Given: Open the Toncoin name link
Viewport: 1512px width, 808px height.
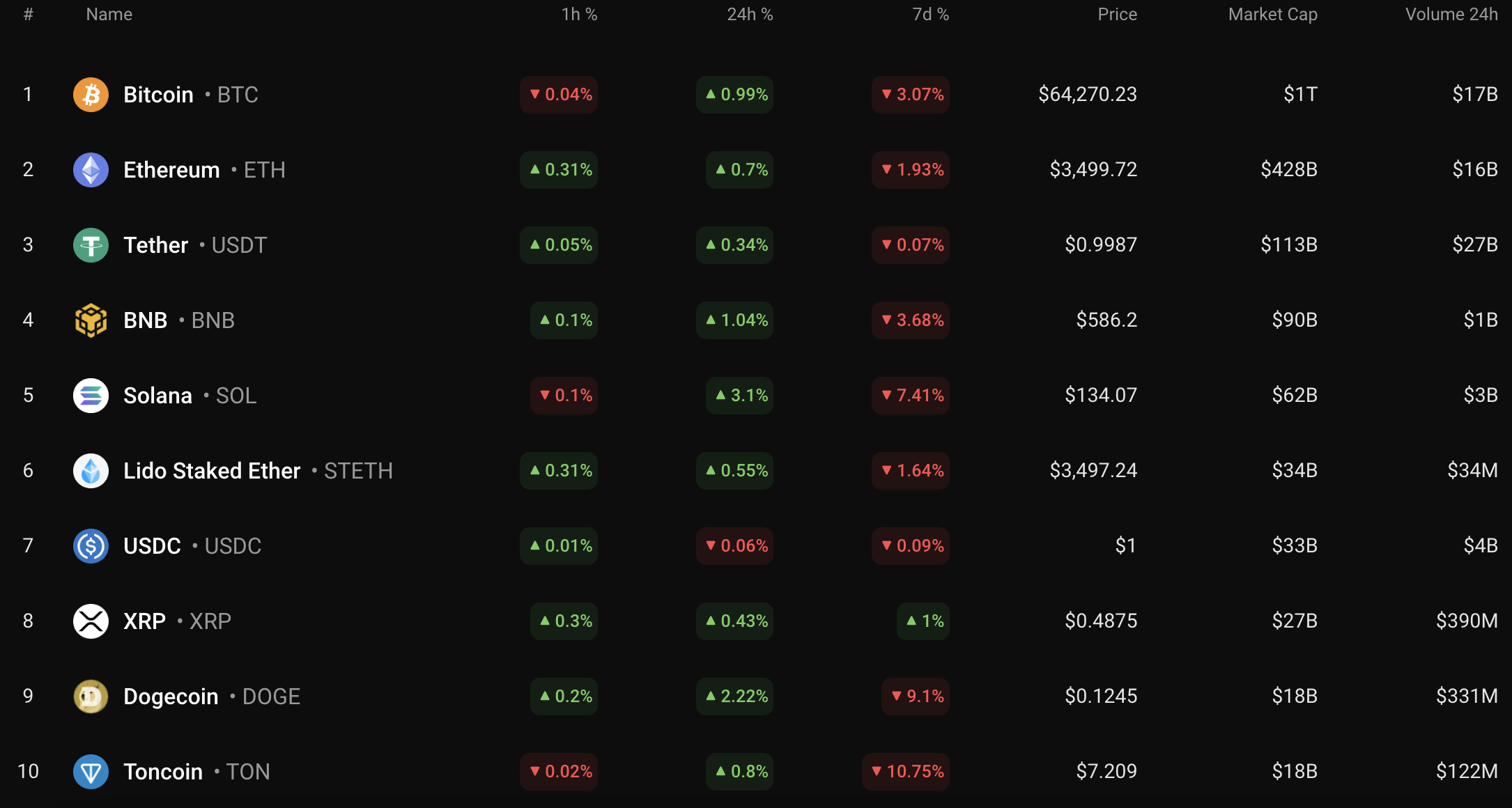Looking at the screenshot, I should tap(163, 772).
